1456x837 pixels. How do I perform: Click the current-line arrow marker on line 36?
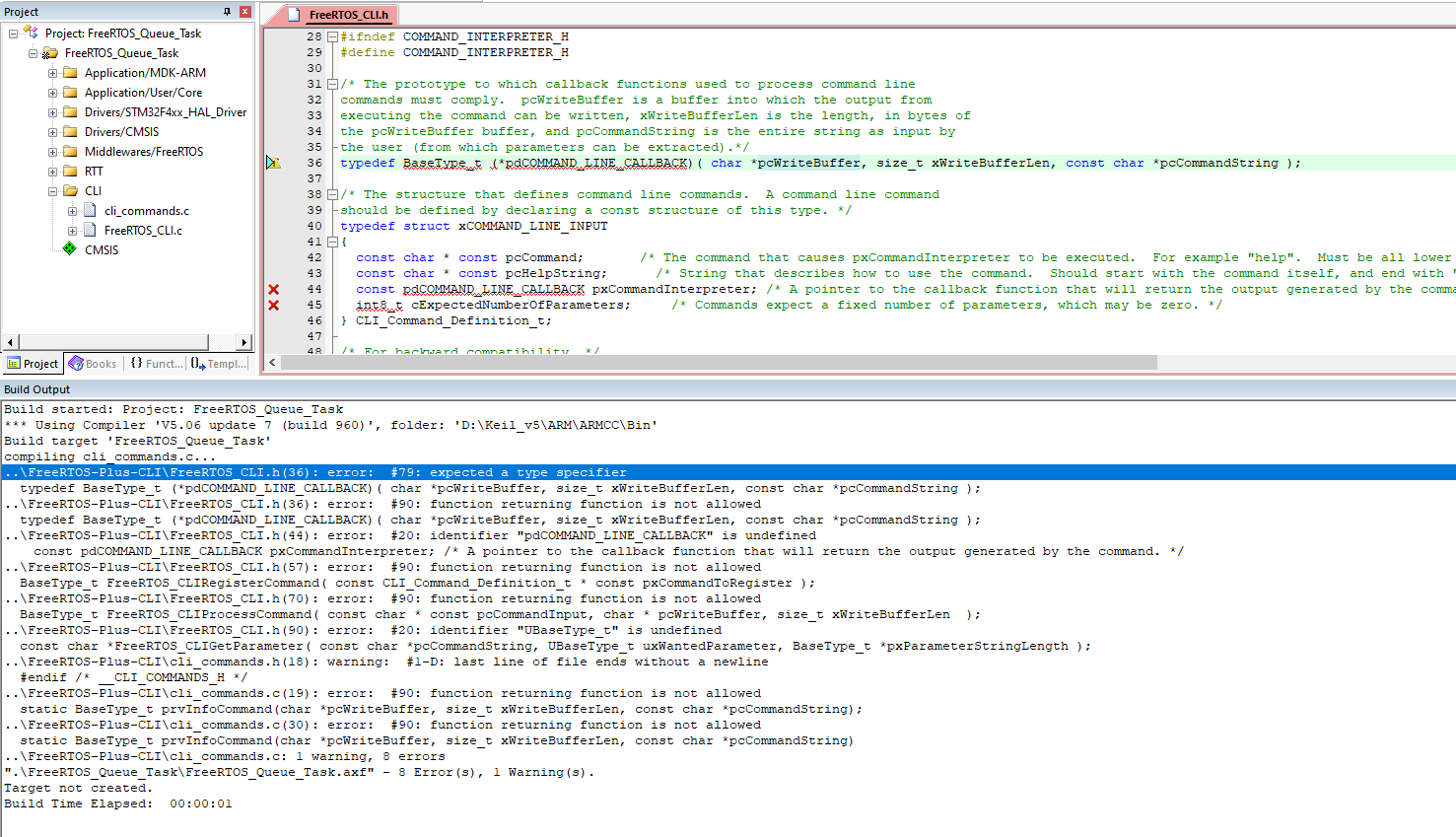[x=273, y=163]
